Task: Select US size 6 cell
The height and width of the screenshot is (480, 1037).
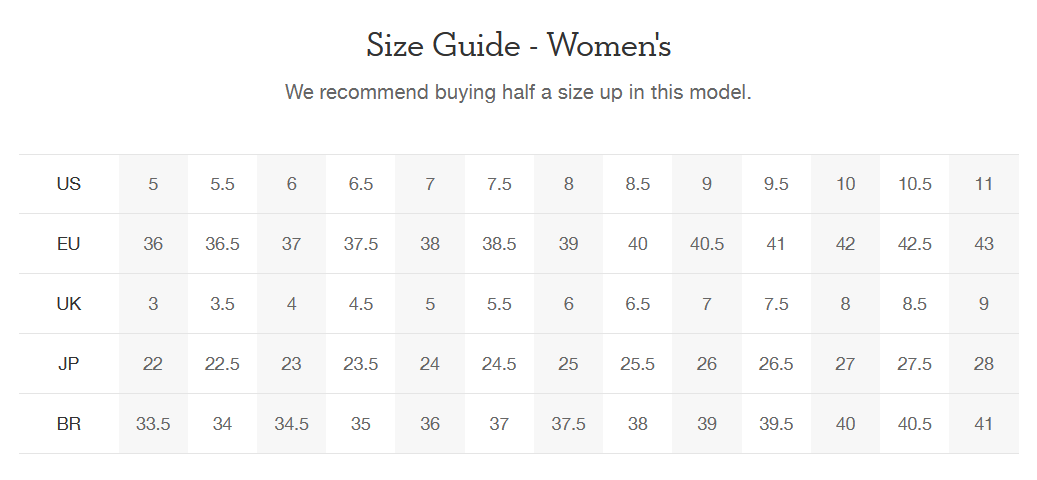Action: (292, 184)
